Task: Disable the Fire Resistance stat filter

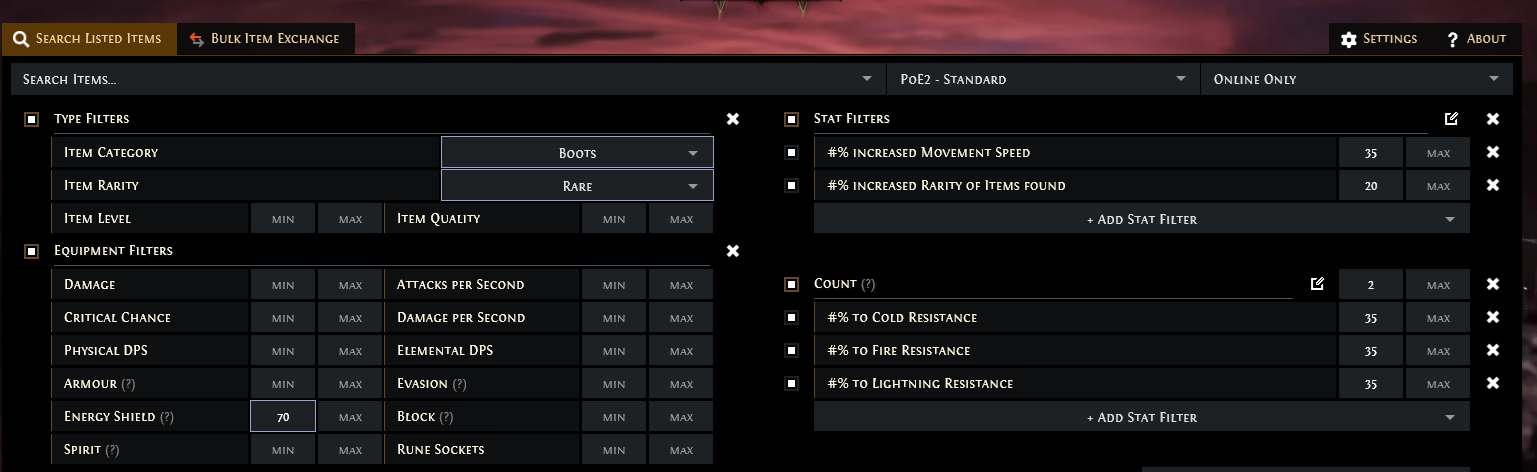Action: click(x=792, y=351)
